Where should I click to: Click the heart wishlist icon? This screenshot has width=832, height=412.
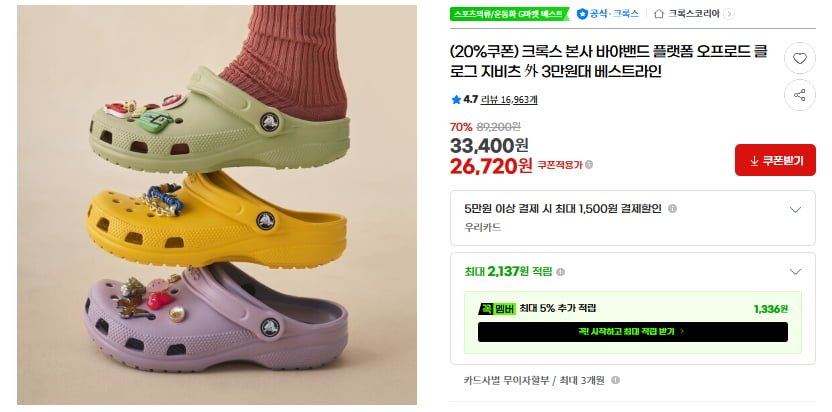(x=800, y=58)
